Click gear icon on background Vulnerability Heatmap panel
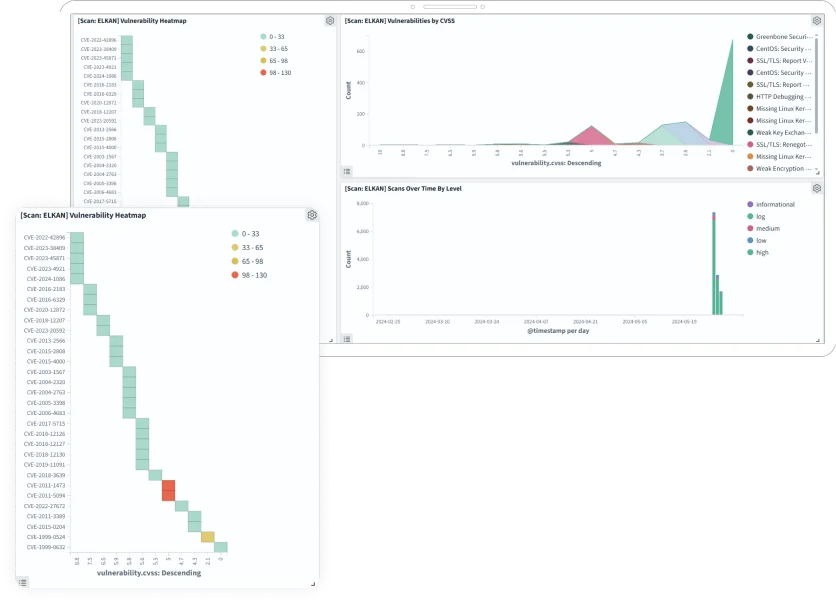836x603 pixels. pos(330,20)
